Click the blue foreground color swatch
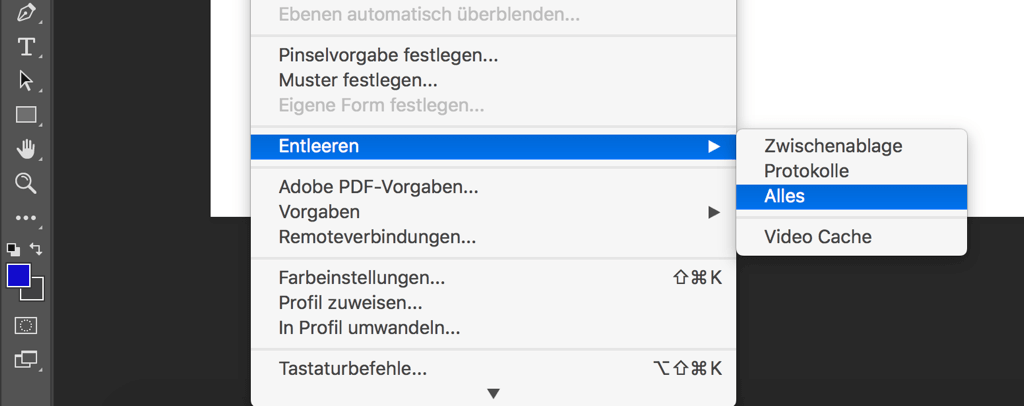This screenshot has height=406, width=1024. click(18, 275)
